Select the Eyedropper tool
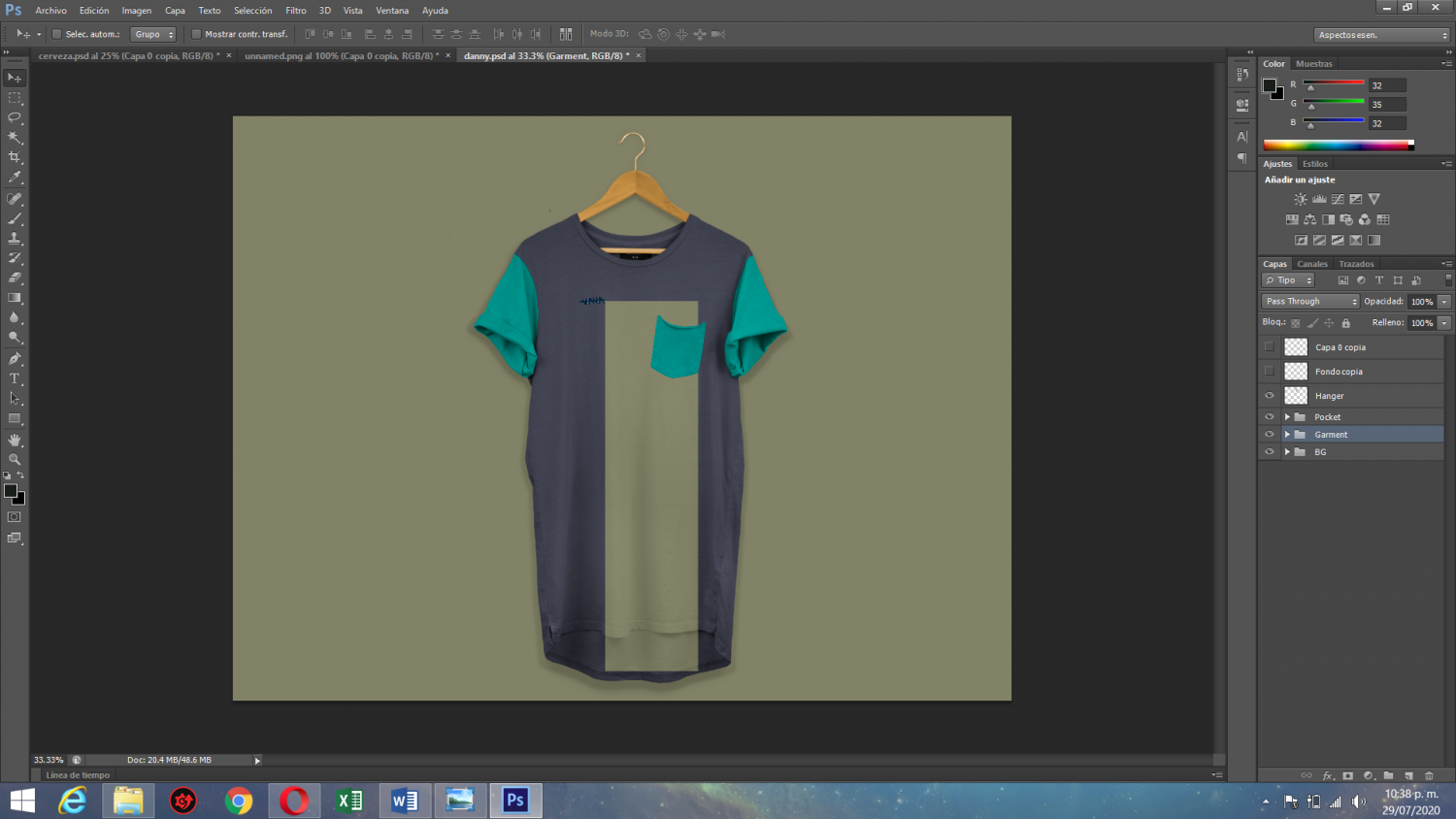This screenshot has height=819, width=1456. coord(15,178)
